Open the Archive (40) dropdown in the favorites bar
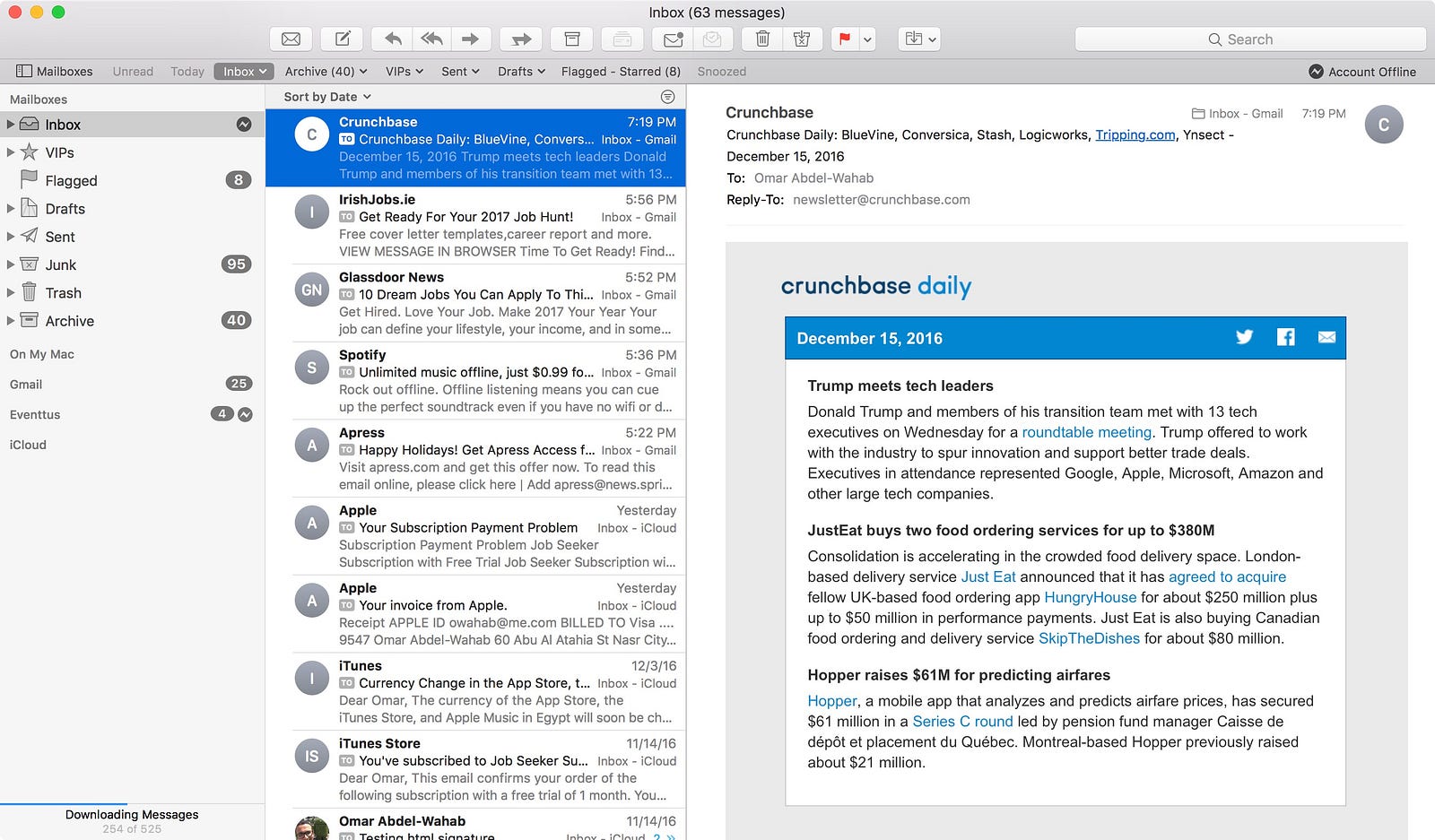The width and height of the screenshot is (1435, 840). click(326, 72)
